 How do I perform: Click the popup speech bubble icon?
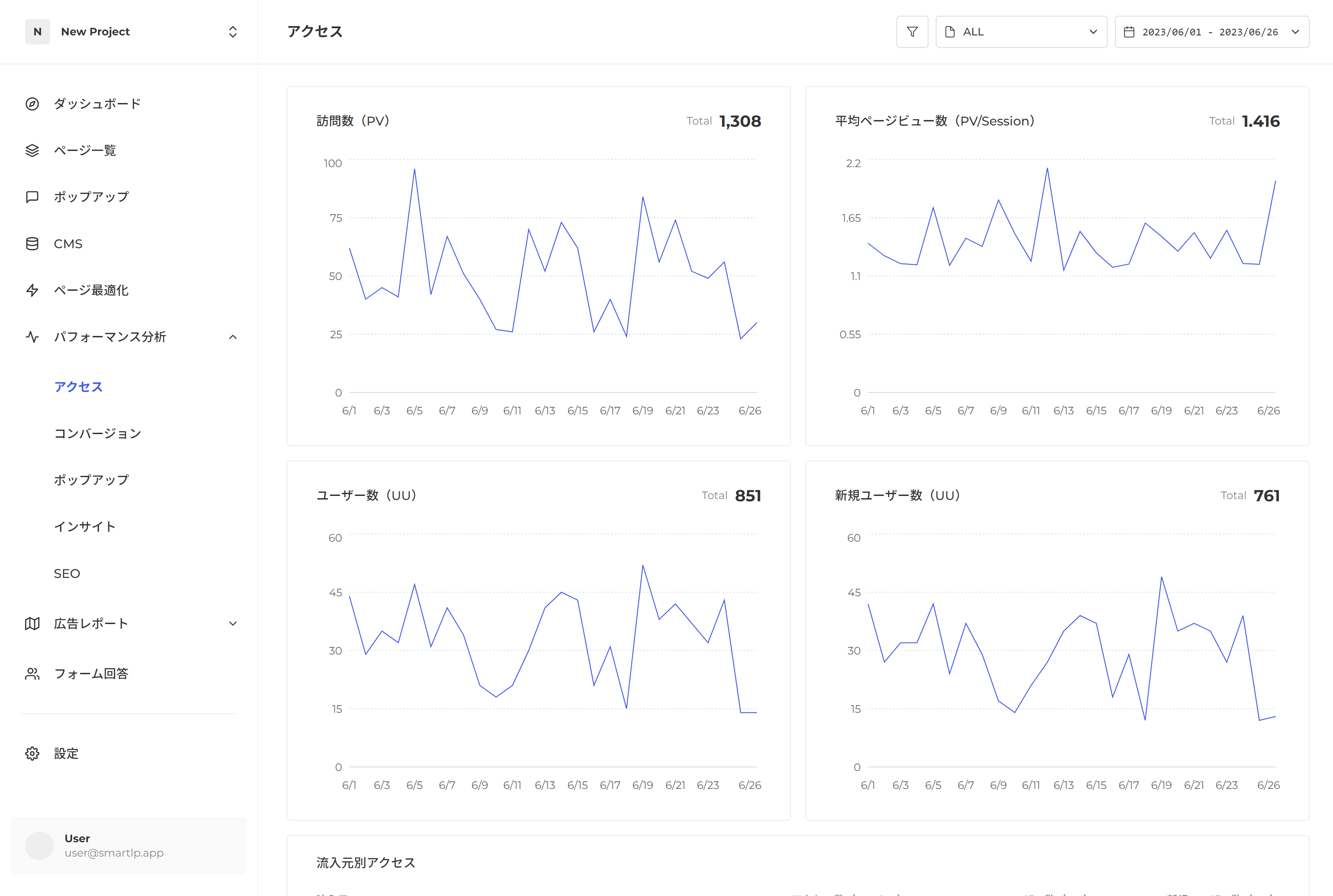[x=33, y=197]
